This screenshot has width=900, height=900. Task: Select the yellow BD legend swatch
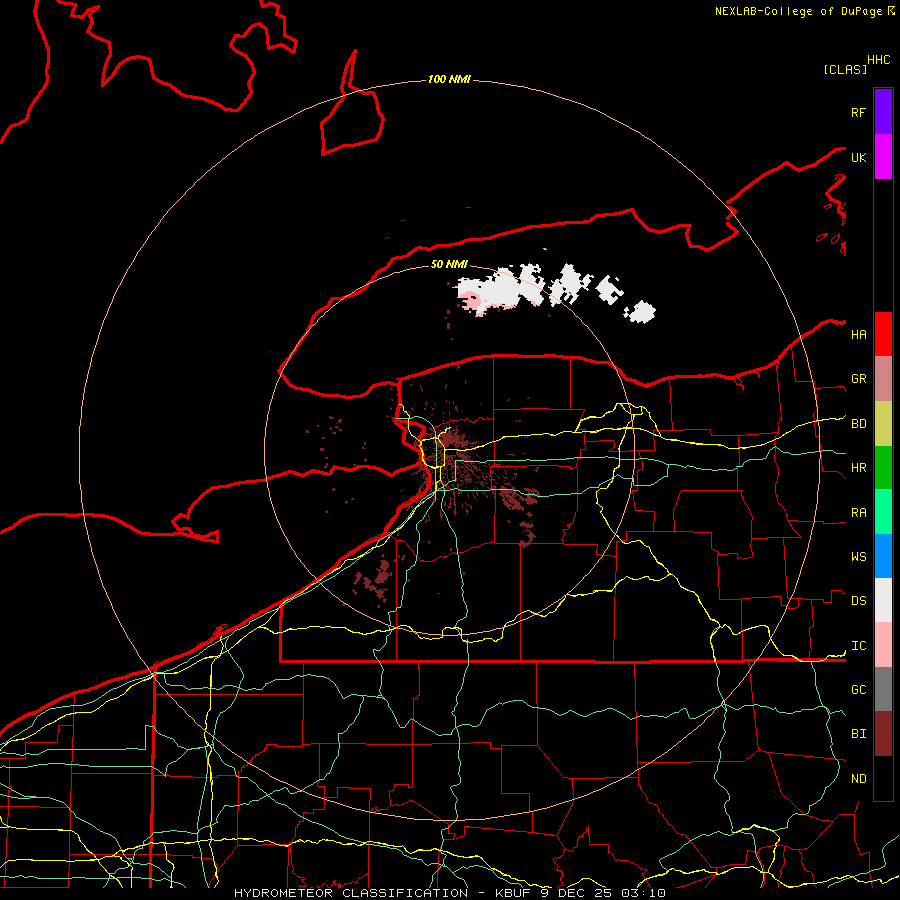(x=883, y=424)
